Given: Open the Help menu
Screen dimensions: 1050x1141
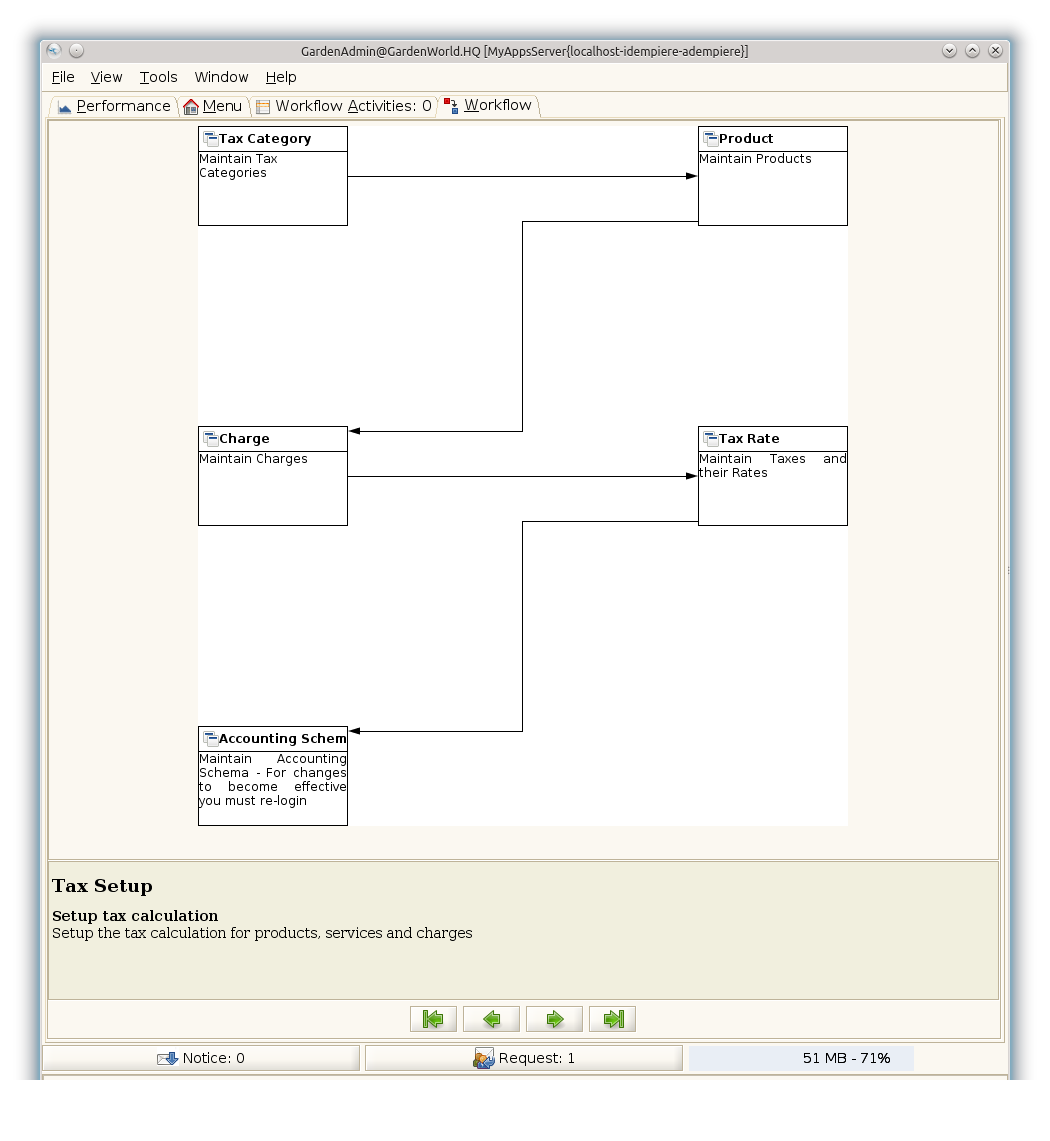Looking at the screenshot, I should [x=281, y=77].
